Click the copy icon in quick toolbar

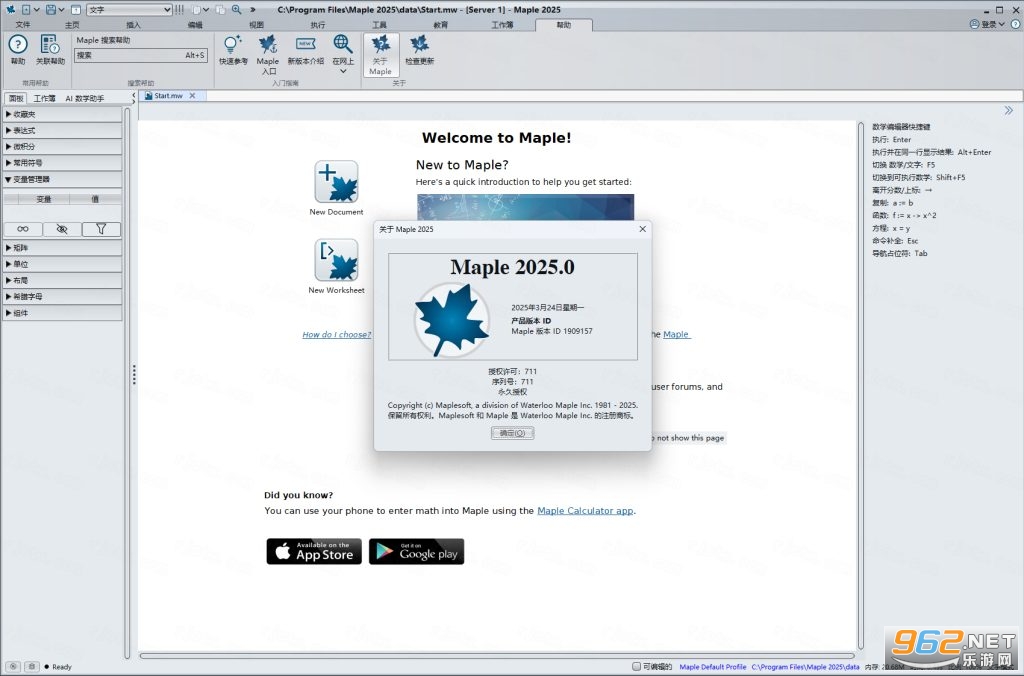pos(220,9)
